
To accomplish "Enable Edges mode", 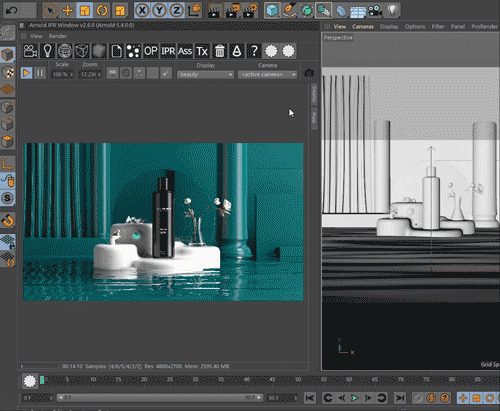I will pos(8,125).
